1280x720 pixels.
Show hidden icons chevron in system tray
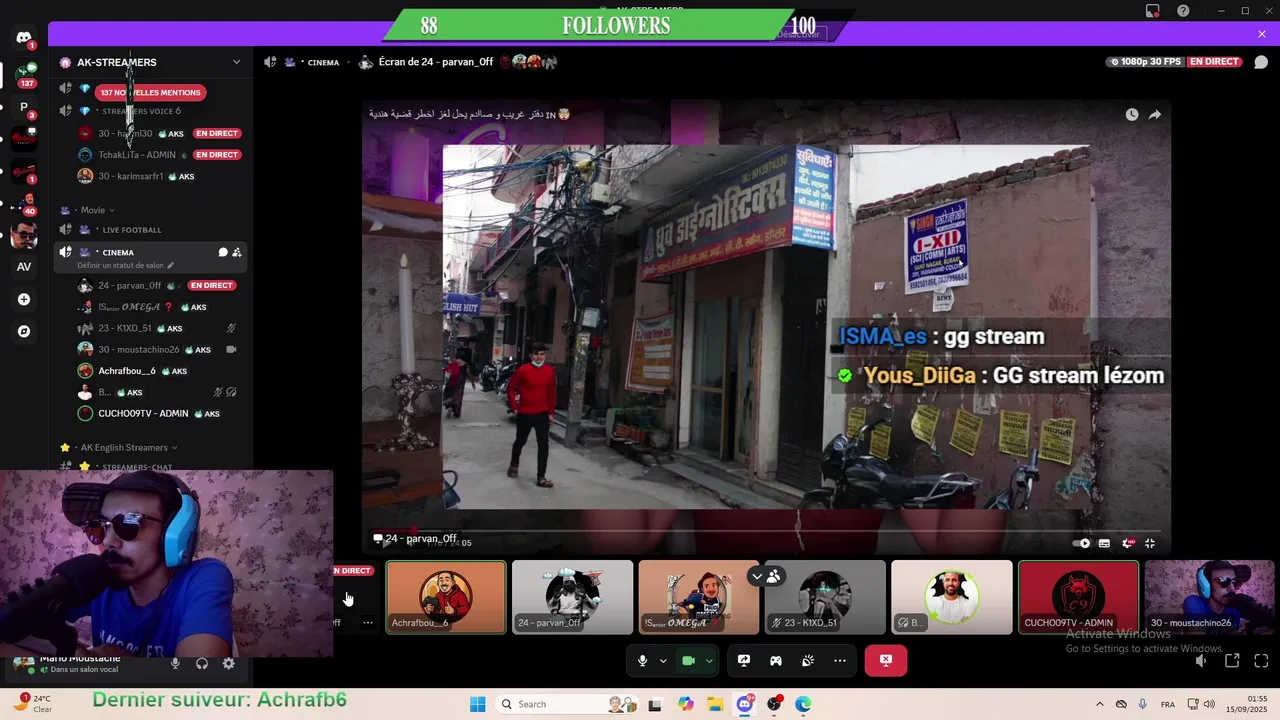click(x=1100, y=704)
